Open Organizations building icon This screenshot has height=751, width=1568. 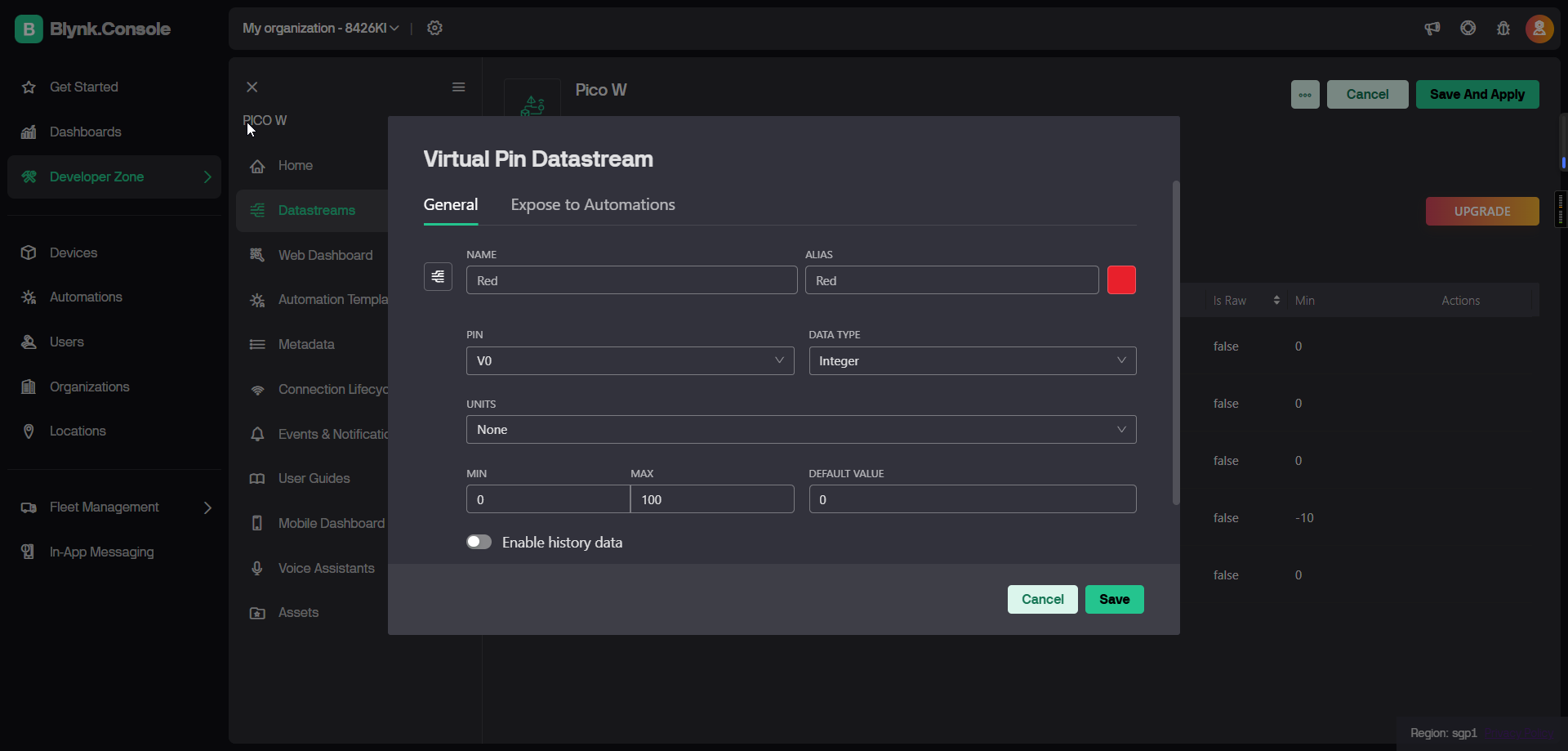point(29,387)
